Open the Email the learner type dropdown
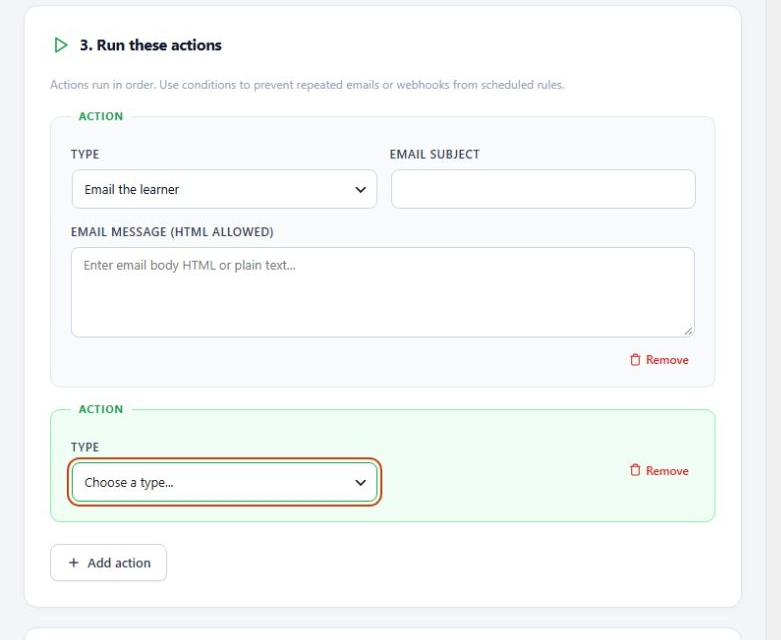Viewport: 781px width, 640px height. (224, 189)
